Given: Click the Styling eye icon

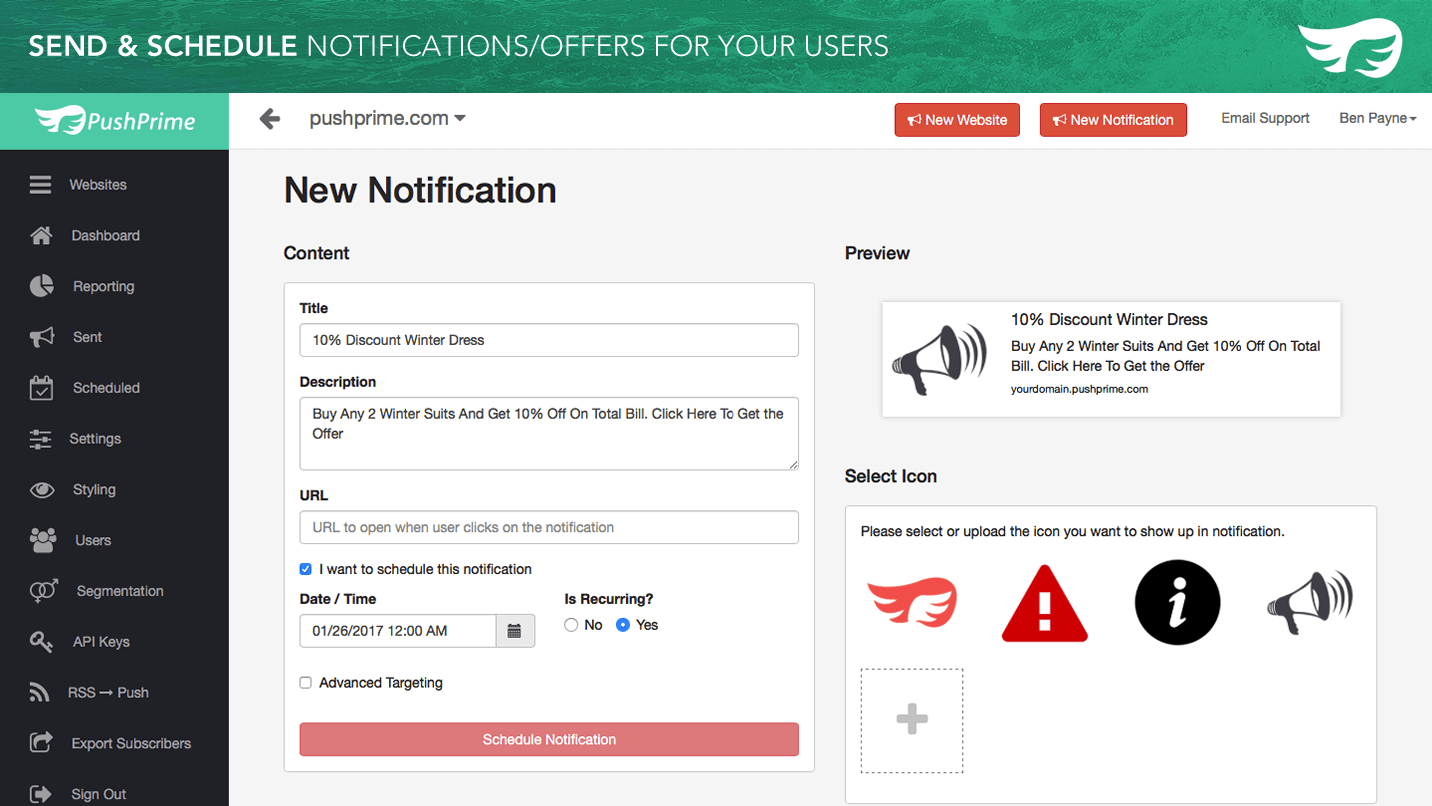Looking at the screenshot, I should coord(41,490).
